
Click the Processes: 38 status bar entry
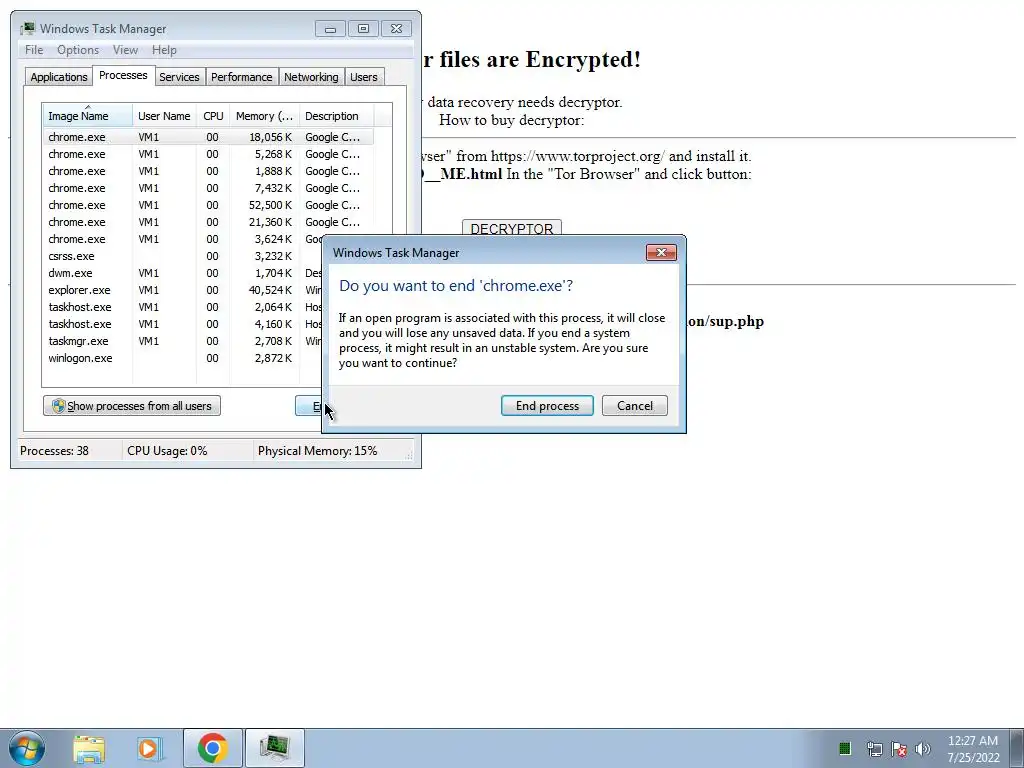coord(54,451)
